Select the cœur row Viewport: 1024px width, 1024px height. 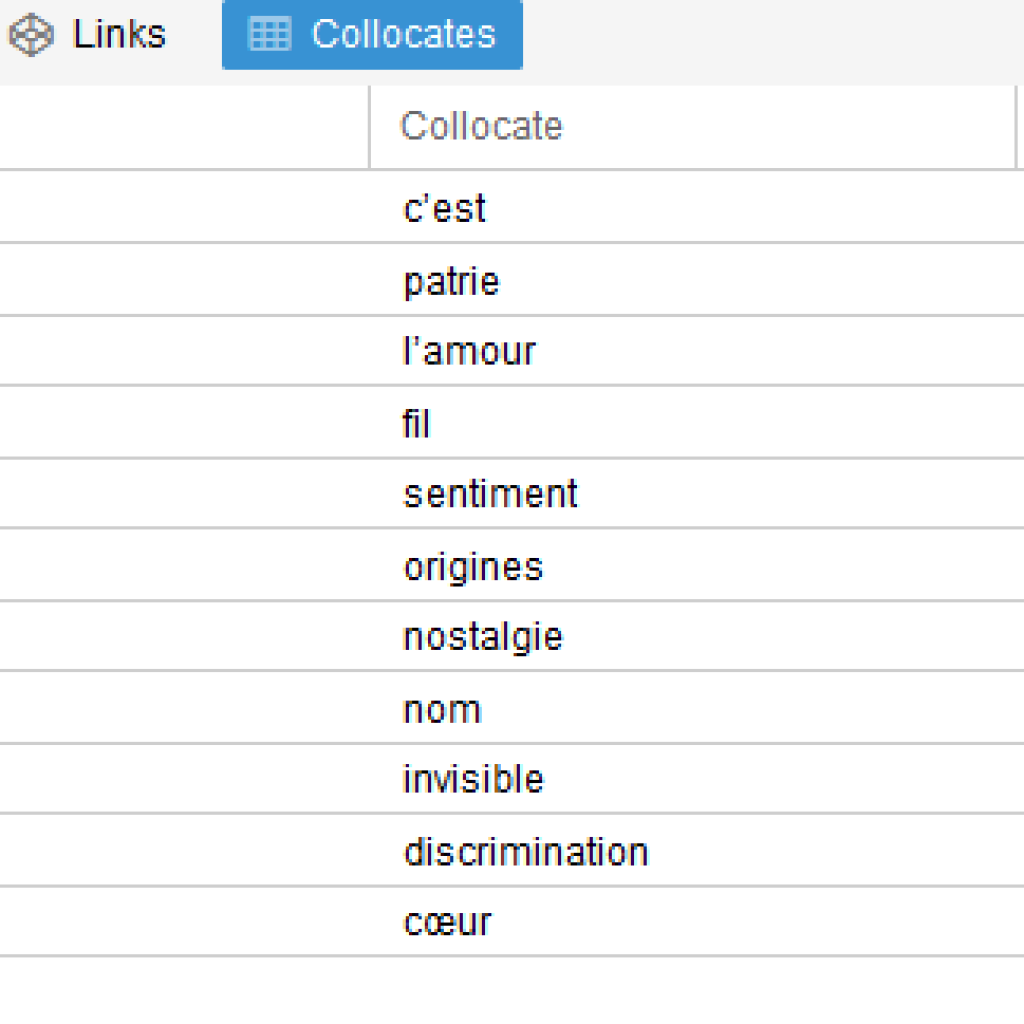point(512,921)
